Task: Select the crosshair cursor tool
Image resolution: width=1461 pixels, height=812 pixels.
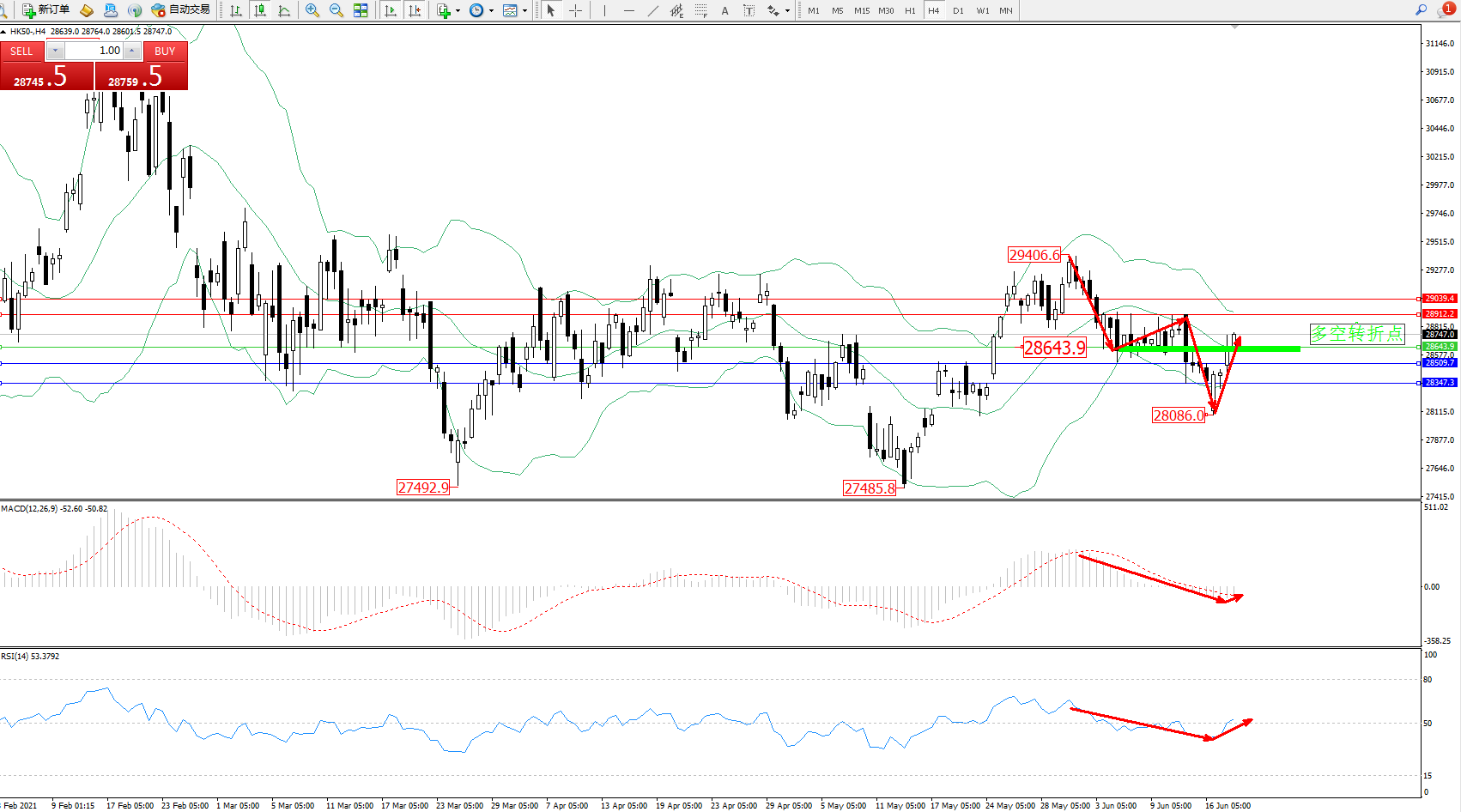Action: [575, 10]
